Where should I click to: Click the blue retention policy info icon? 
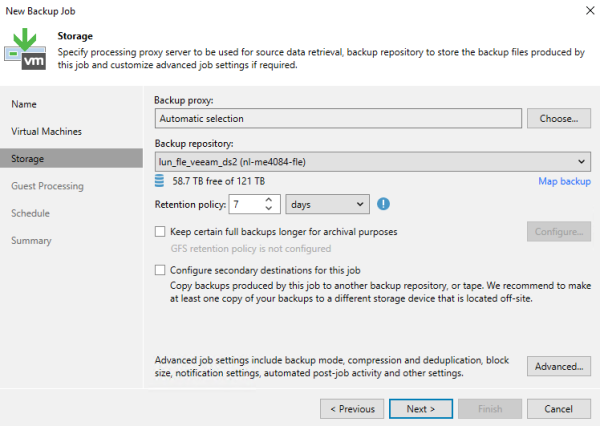(383, 204)
